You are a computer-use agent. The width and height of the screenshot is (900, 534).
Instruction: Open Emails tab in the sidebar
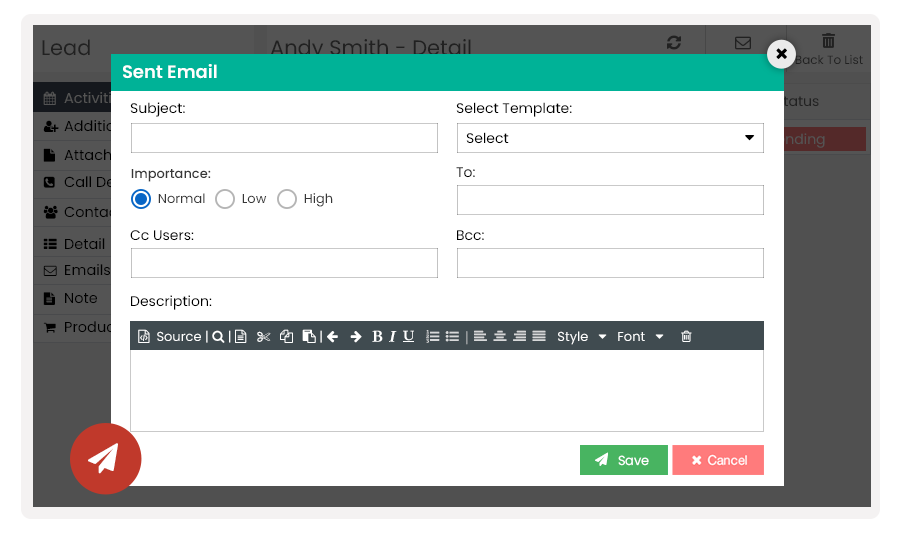tap(72, 270)
